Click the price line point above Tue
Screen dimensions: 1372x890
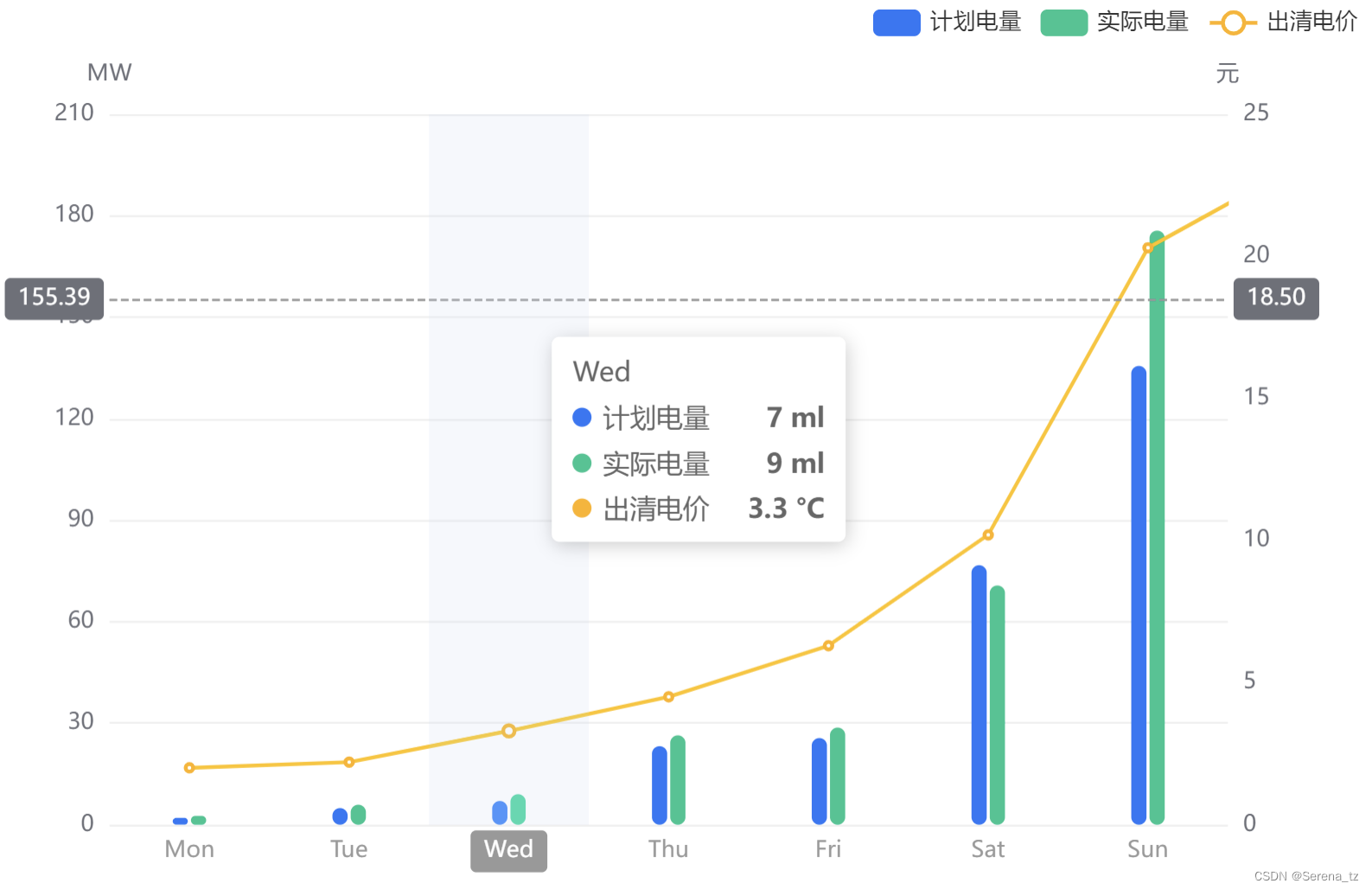(x=349, y=762)
